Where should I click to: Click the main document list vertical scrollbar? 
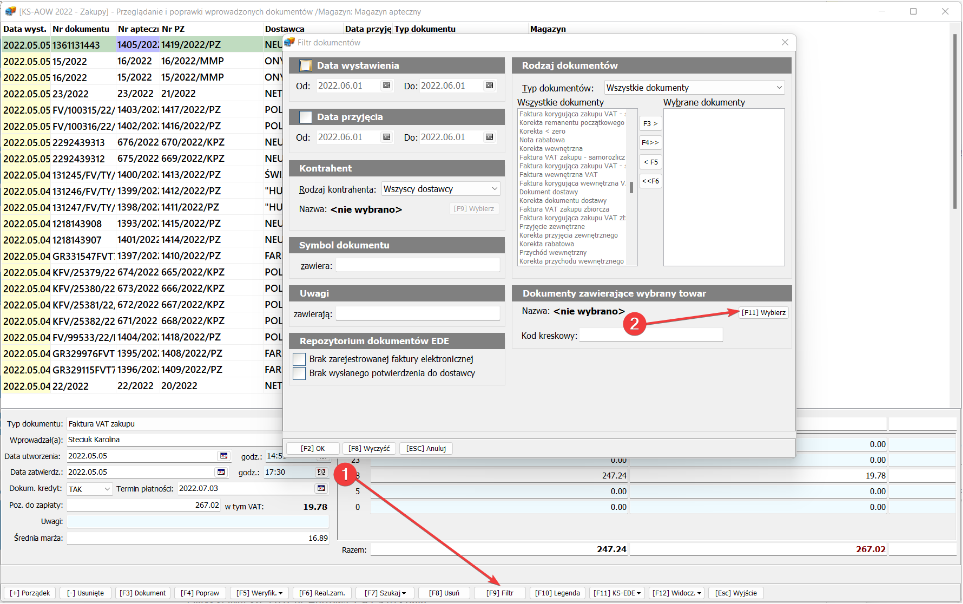tap(955, 120)
